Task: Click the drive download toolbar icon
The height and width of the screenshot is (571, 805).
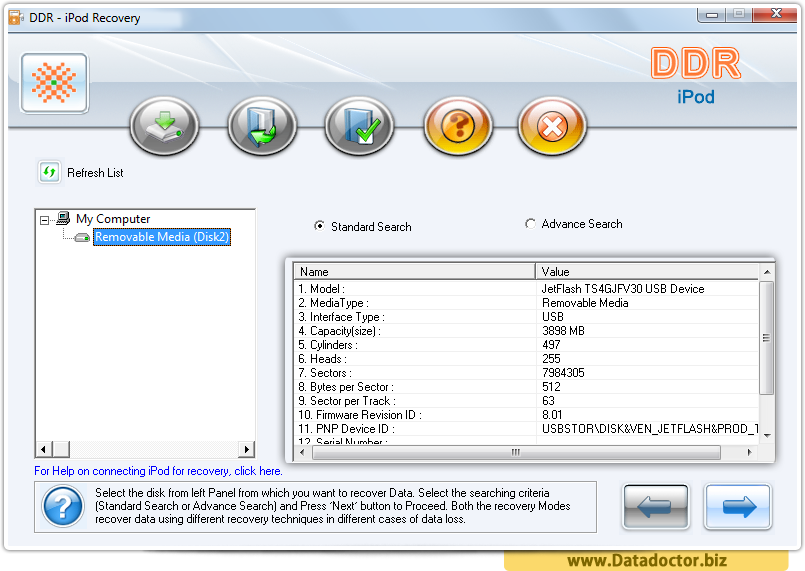Action: 164,126
